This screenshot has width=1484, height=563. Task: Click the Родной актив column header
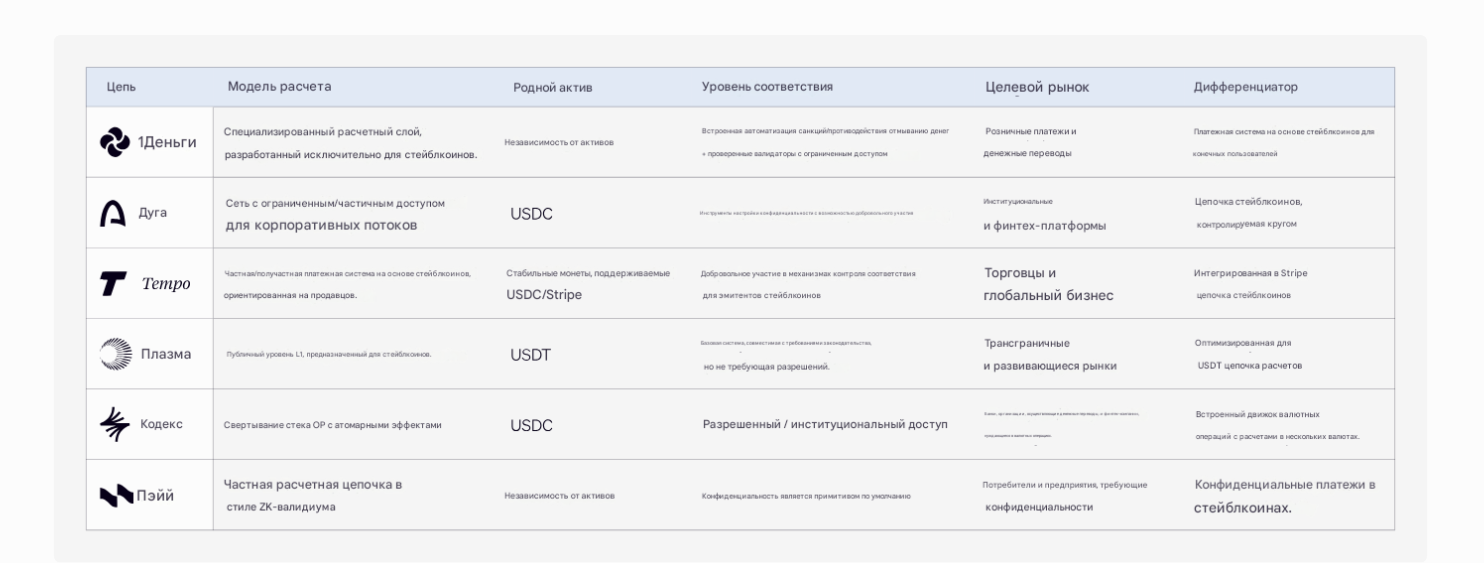coord(553,88)
